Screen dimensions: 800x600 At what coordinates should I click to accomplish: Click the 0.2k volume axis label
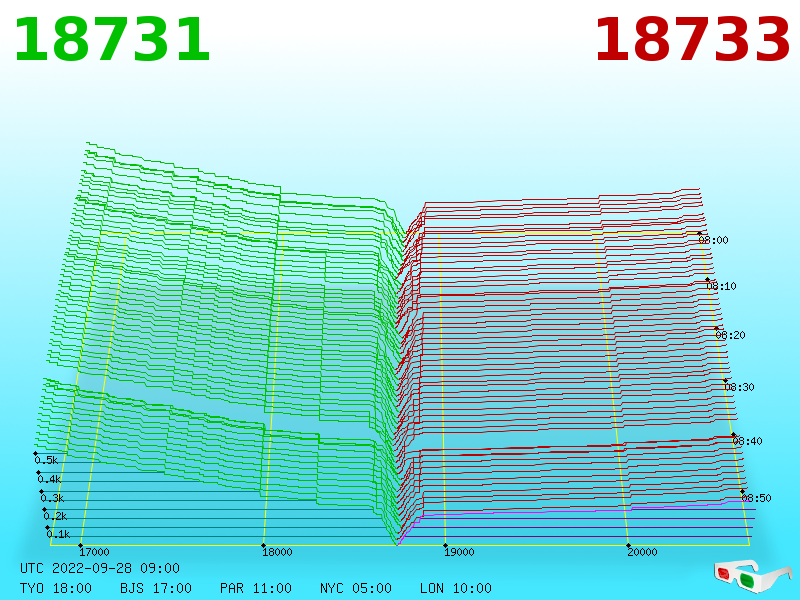coord(55,516)
